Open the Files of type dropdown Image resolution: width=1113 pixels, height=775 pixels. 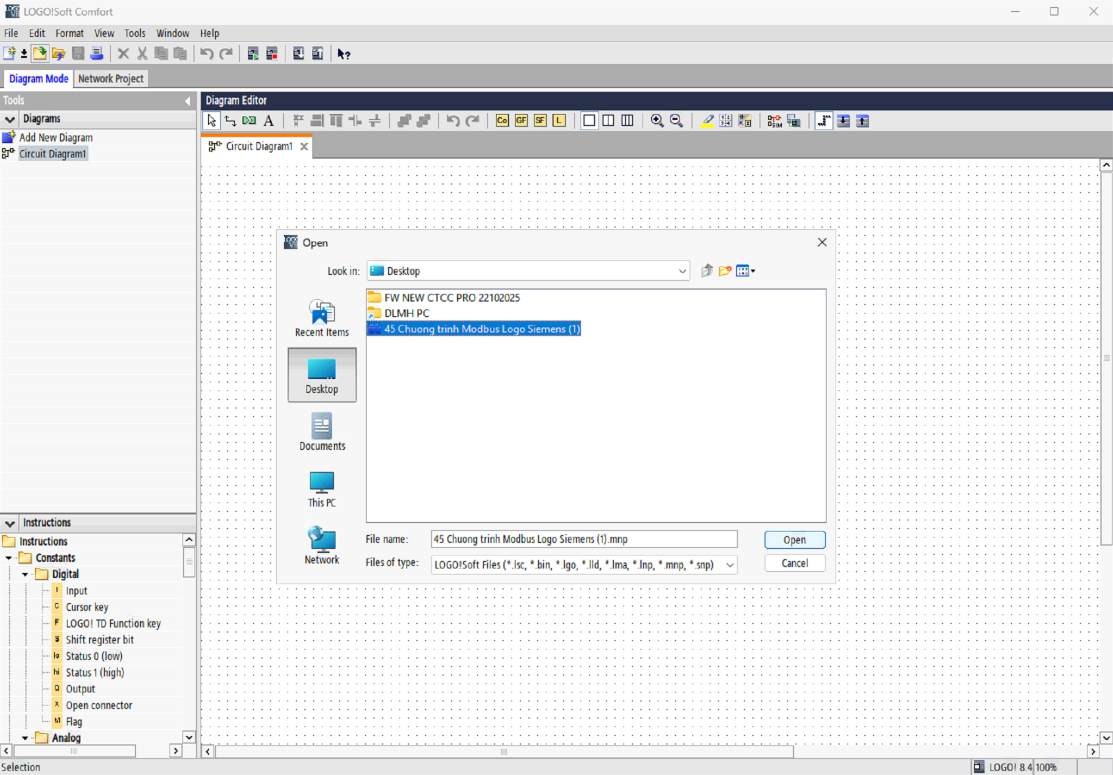point(729,565)
